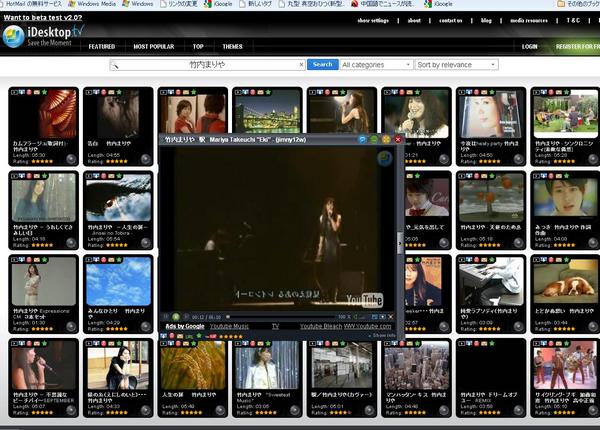
Task: Open the about link
Action: (414, 21)
